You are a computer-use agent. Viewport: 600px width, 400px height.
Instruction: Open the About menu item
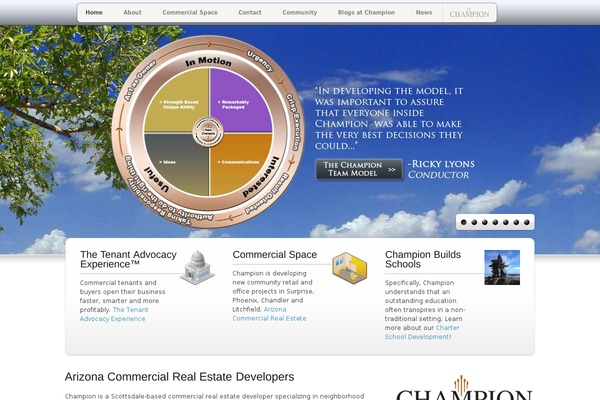coord(132,13)
